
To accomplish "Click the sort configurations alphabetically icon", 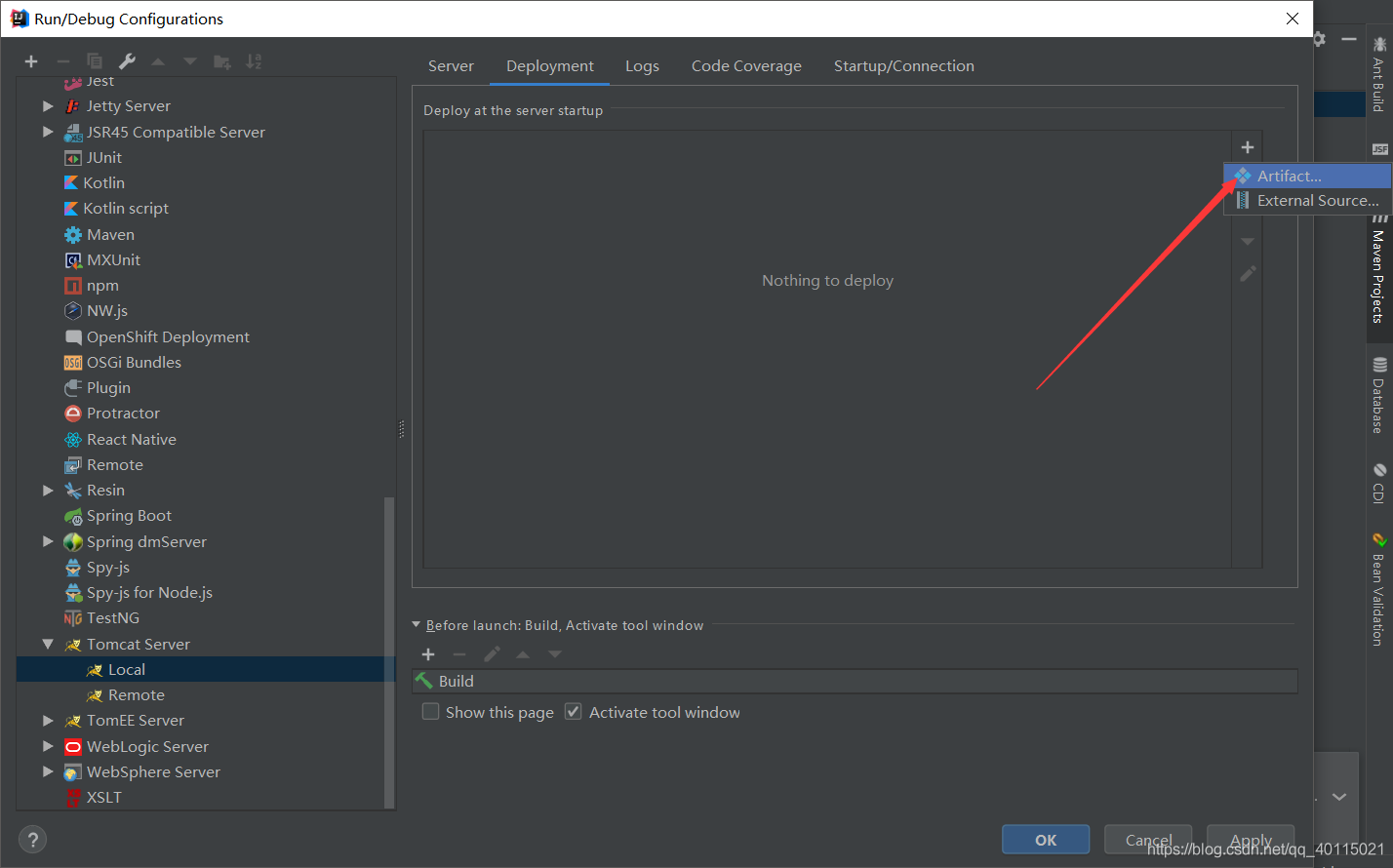I will point(254,61).
